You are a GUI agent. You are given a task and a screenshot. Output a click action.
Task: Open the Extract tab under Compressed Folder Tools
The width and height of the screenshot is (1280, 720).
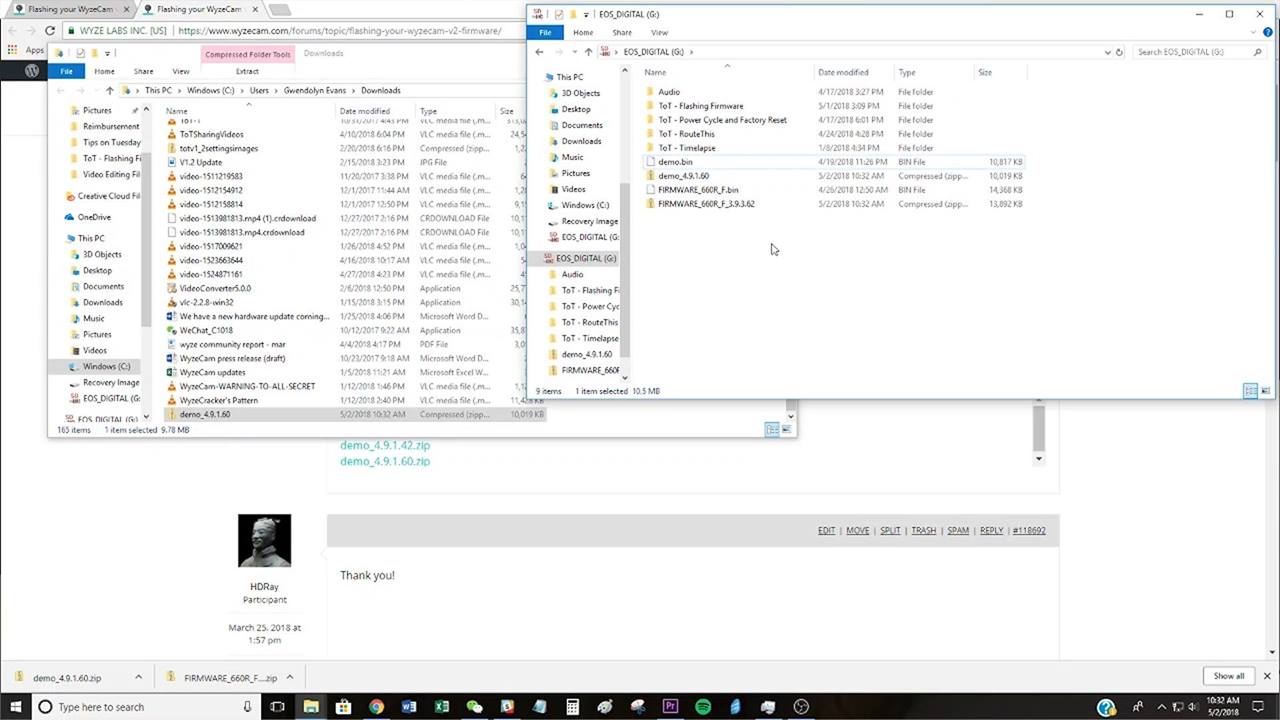[247, 72]
